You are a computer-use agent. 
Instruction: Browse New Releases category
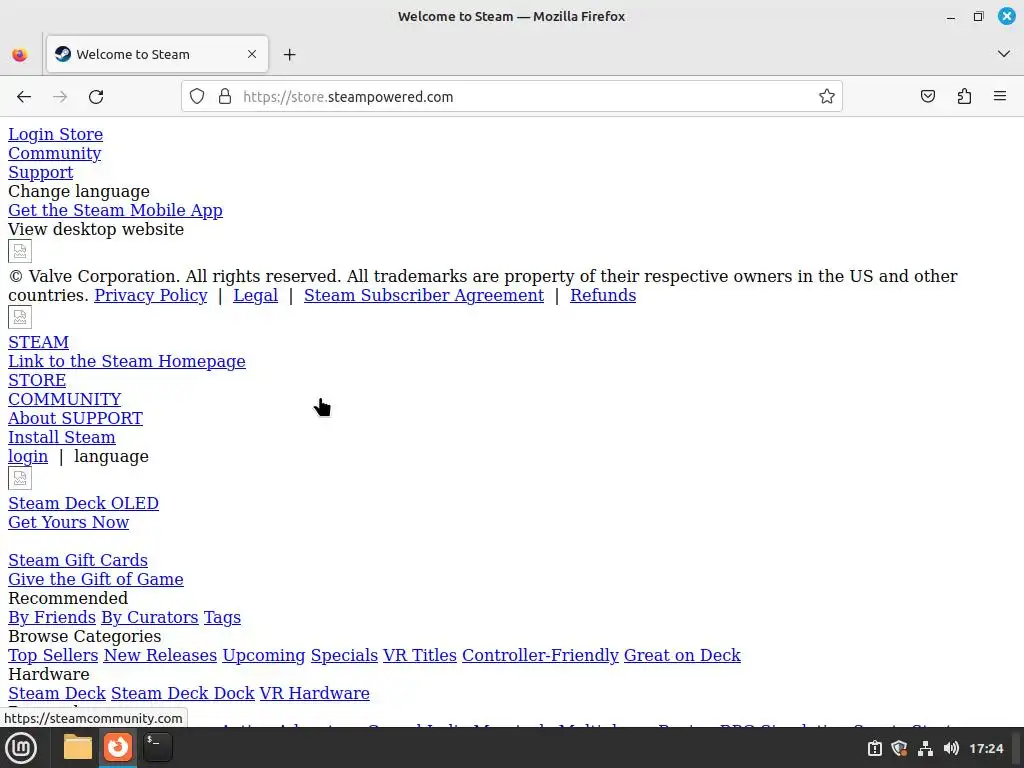(160, 655)
